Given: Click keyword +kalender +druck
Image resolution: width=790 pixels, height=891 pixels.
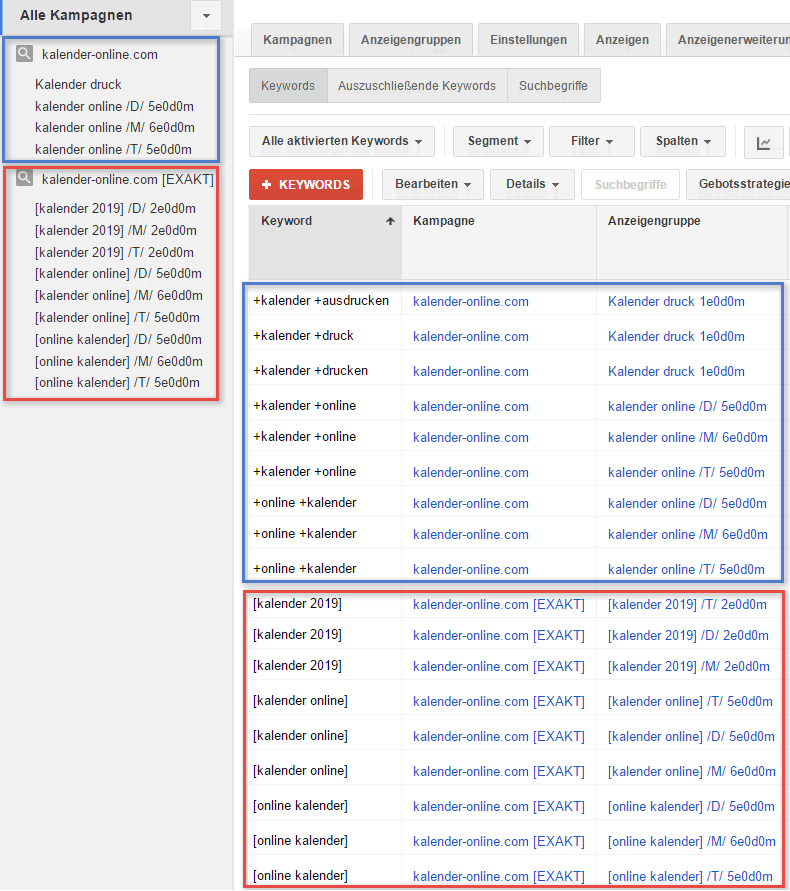Looking at the screenshot, I should tap(303, 336).
